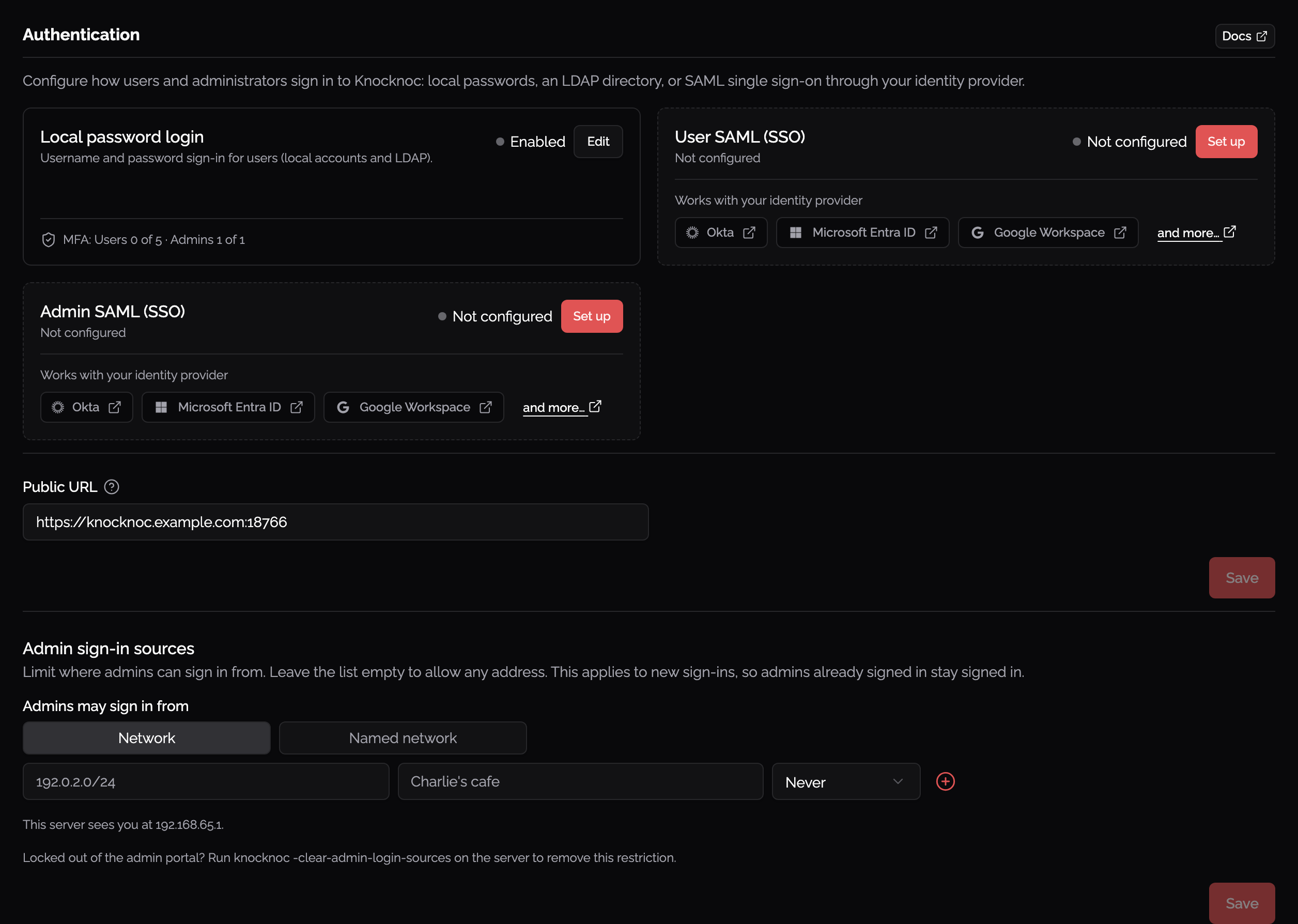Click the Public URL input field
The image size is (1298, 924).
click(x=335, y=522)
